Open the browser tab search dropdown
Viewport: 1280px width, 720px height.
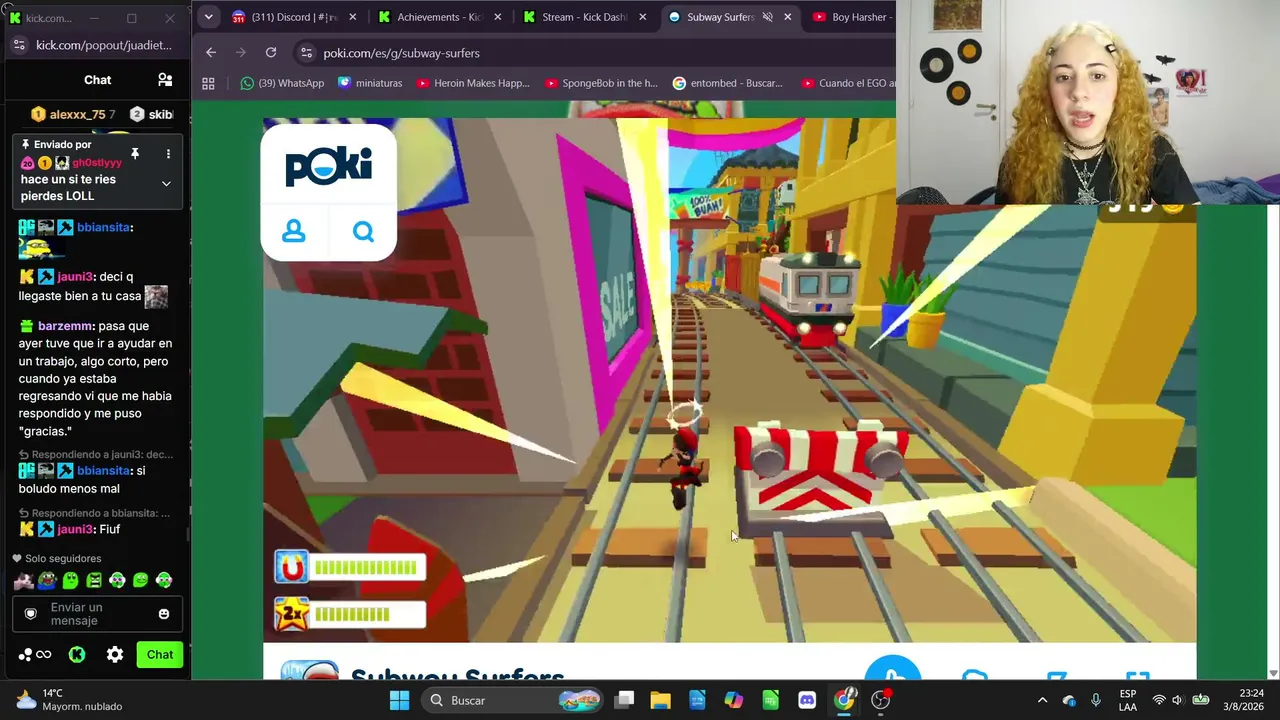pyautogui.click(x=208, y=17)
